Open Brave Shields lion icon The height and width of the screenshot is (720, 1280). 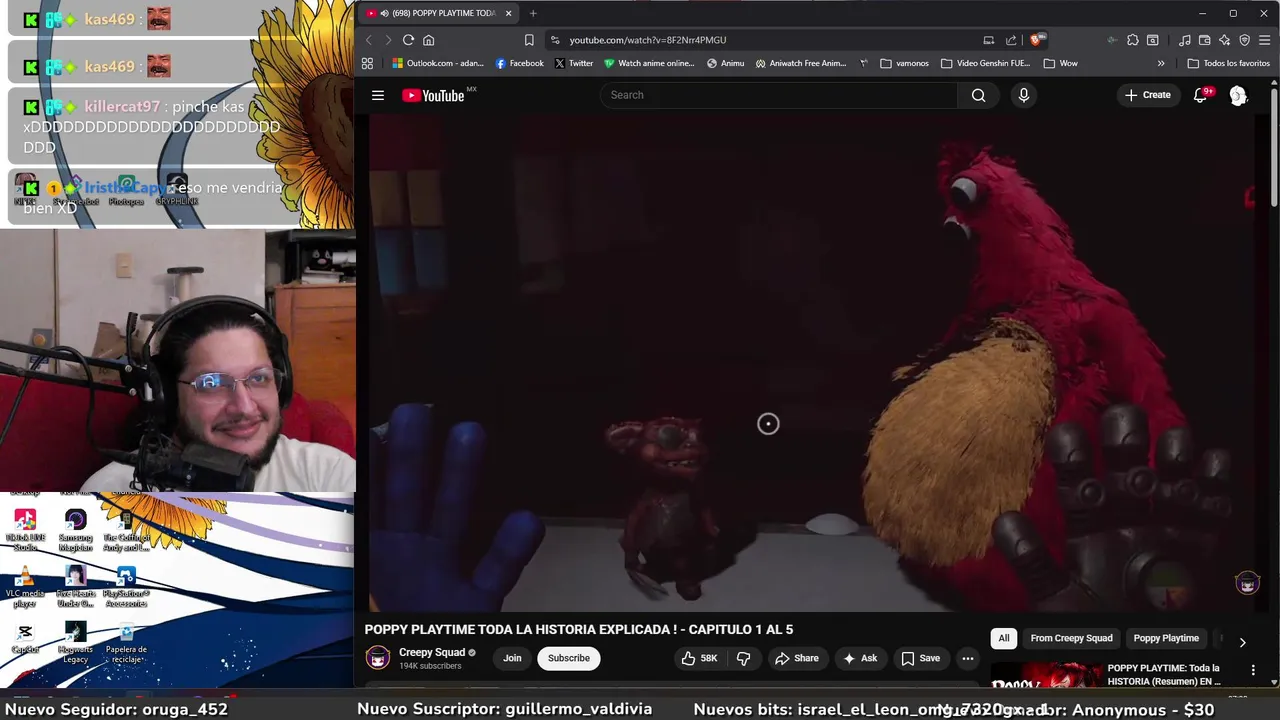pos(1037,40)
